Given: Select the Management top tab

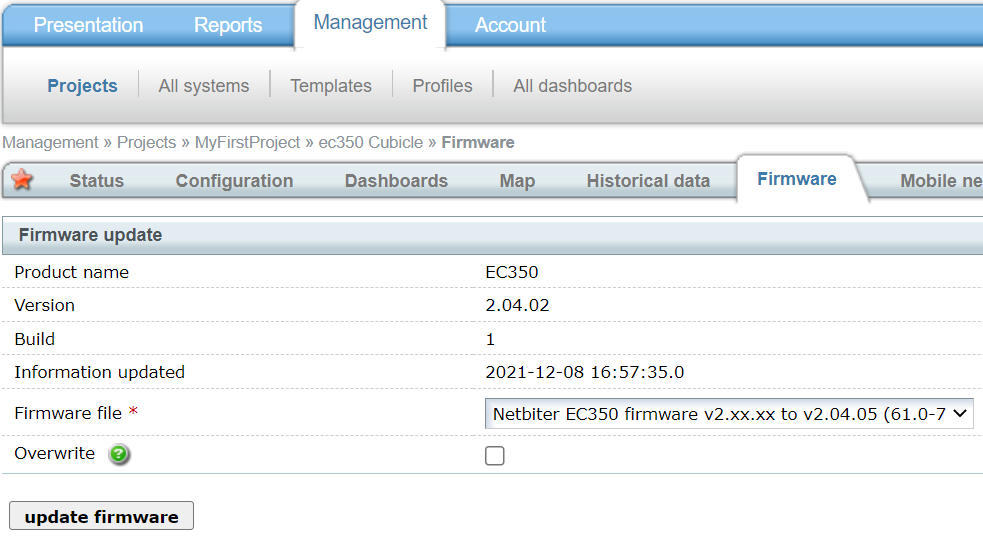Looking at the screenshot, I should pos(370,23).
